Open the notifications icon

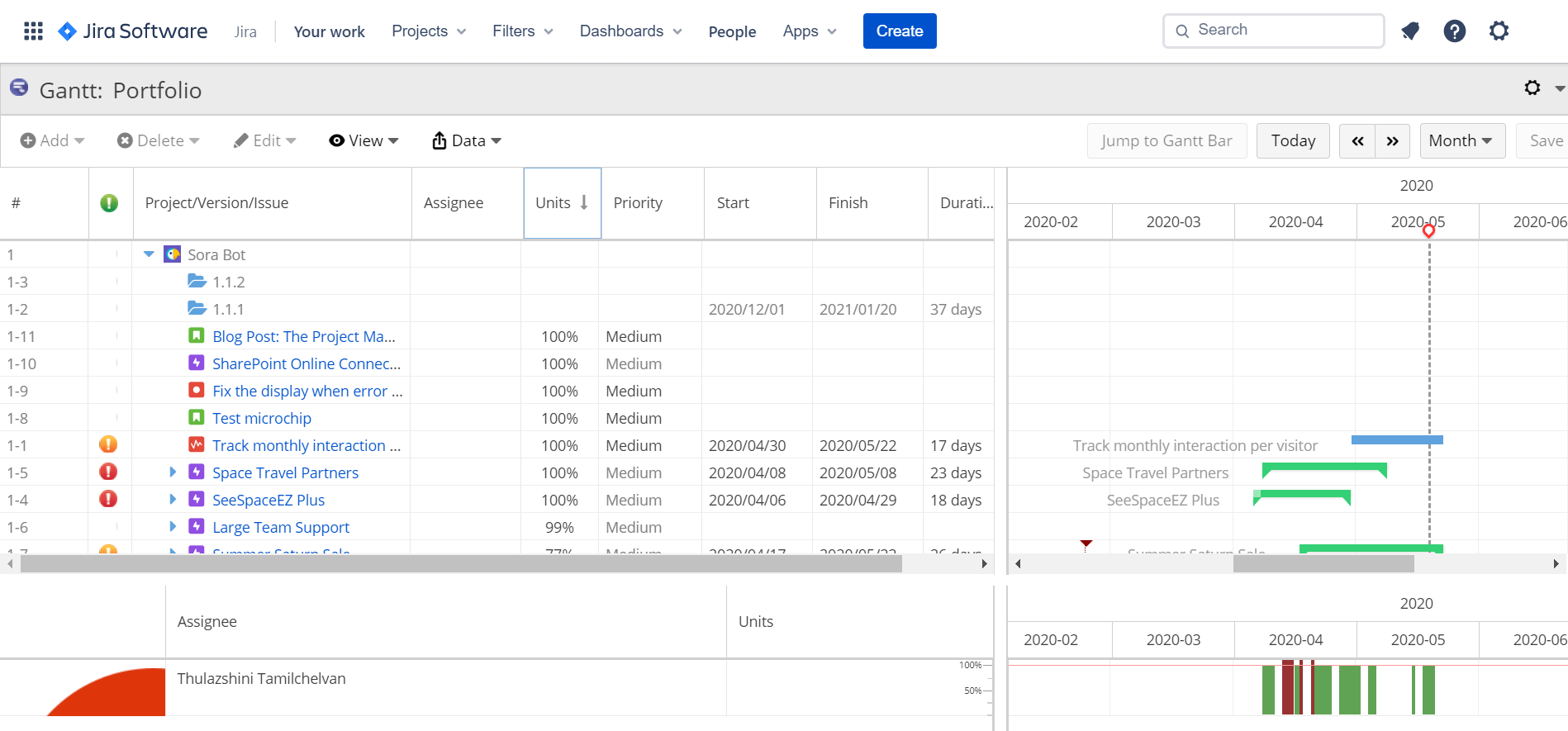click(1410, 31)
